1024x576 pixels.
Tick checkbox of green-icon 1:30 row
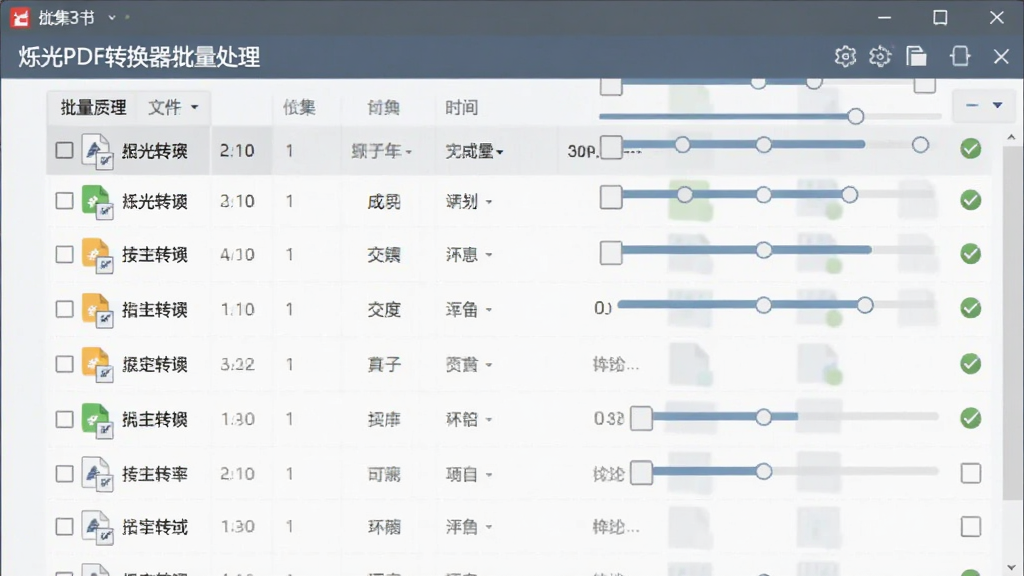(x=64, y=419)
